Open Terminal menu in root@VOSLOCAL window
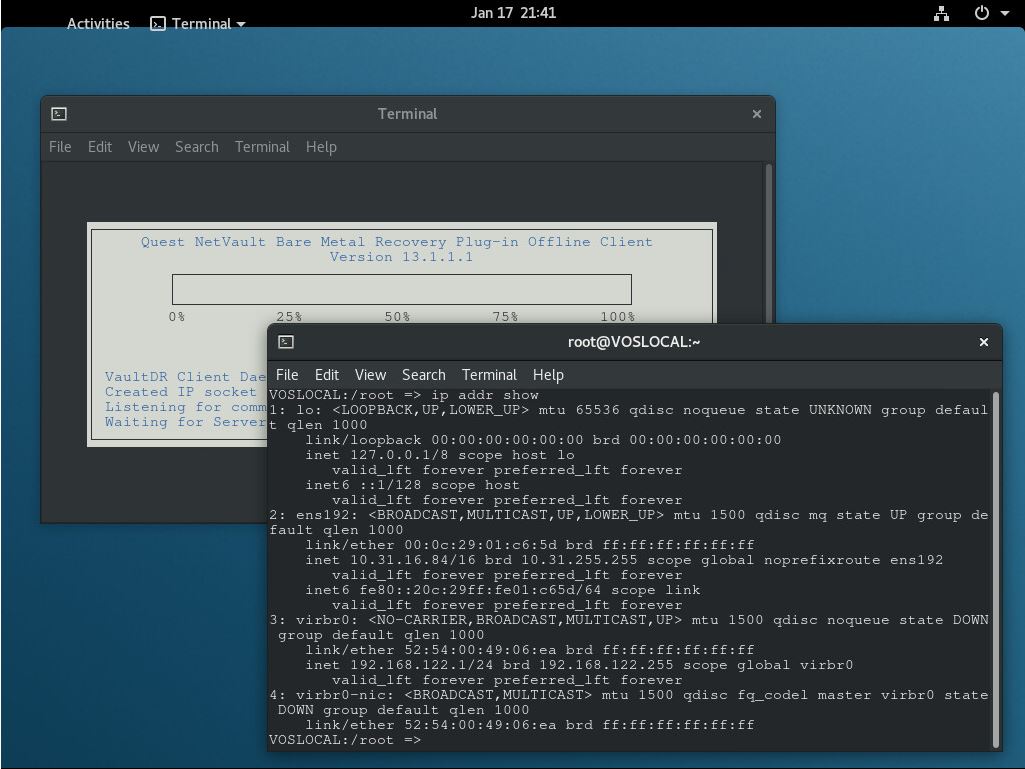 [x=489, y=375]
